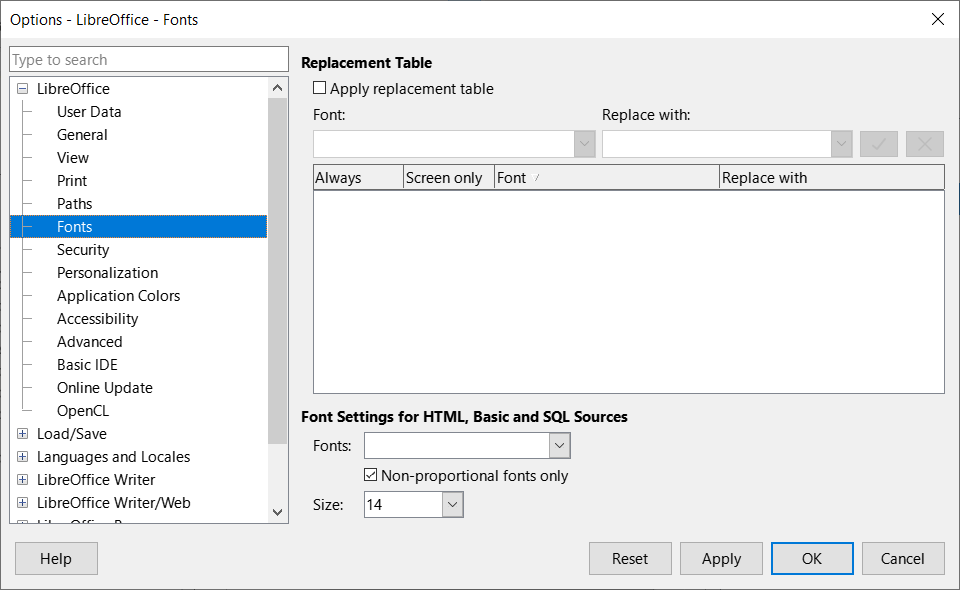Confirm font replacement with the checkmark icon
This screenshot has width=960, height=590.
click(878, 143)
